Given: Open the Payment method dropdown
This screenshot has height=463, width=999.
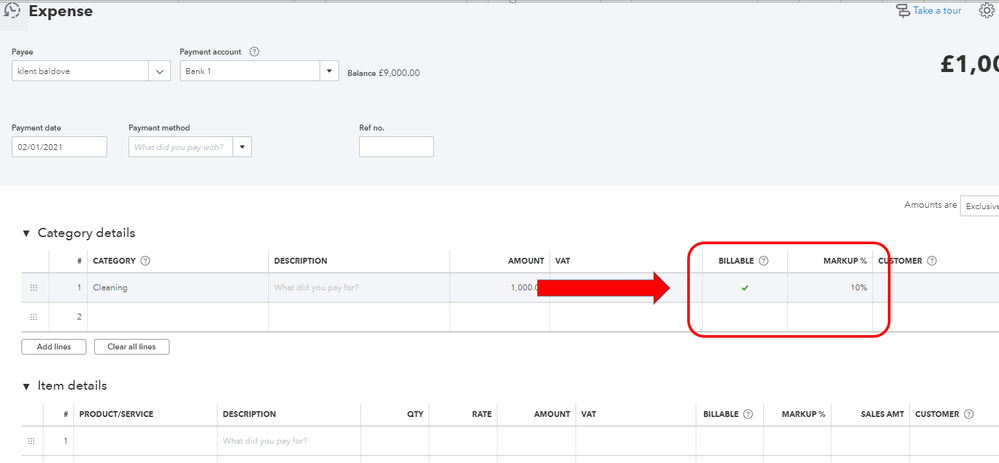Looking at the screenshot, I should point(243,147).
